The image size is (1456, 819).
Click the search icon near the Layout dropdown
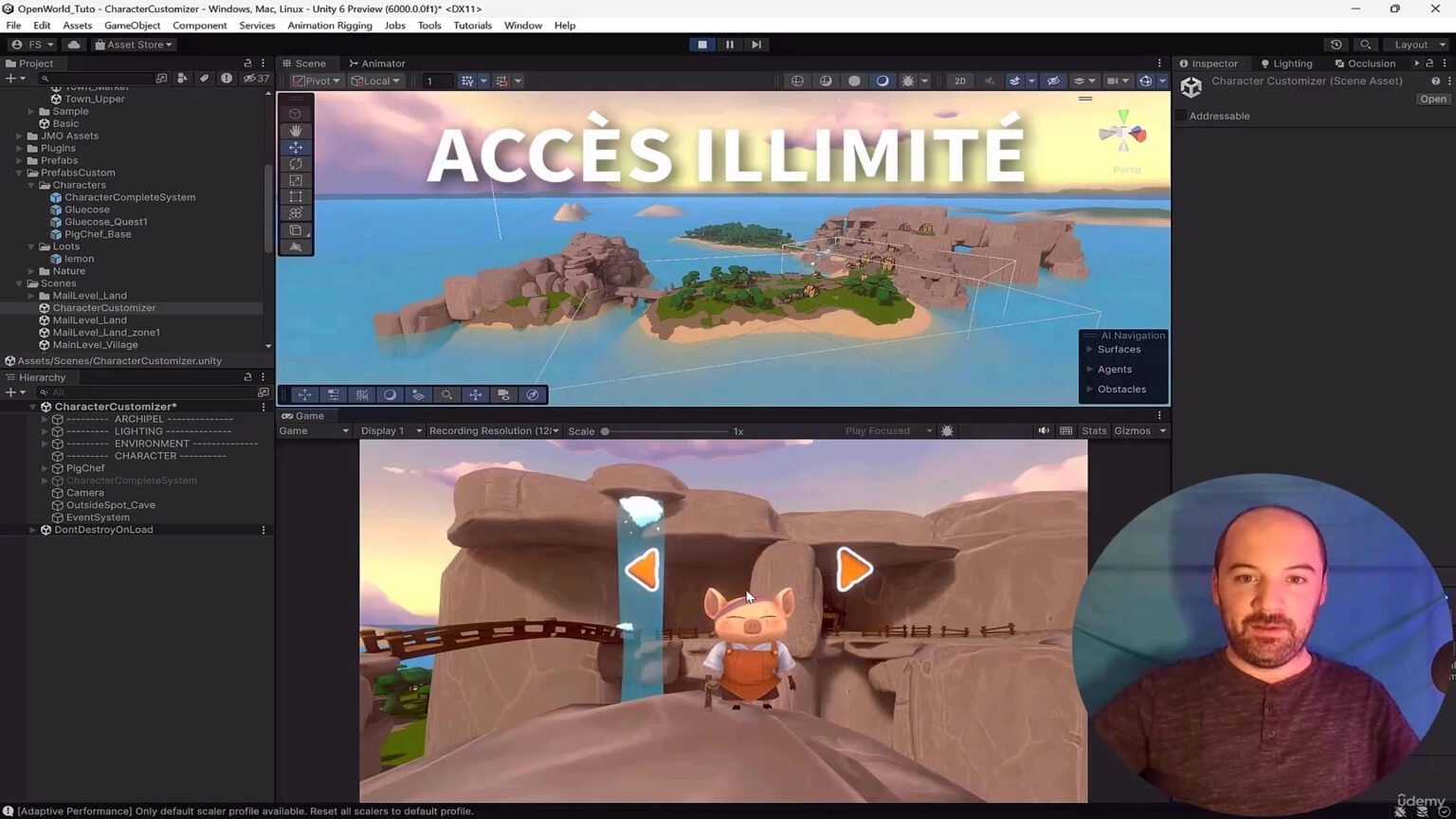pos(1365,44)
